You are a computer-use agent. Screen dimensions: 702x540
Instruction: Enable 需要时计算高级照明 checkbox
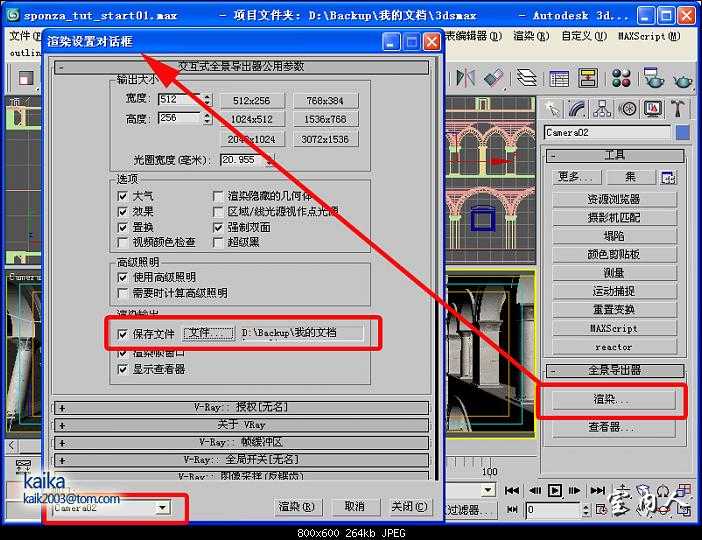click(x=122, y=293)
